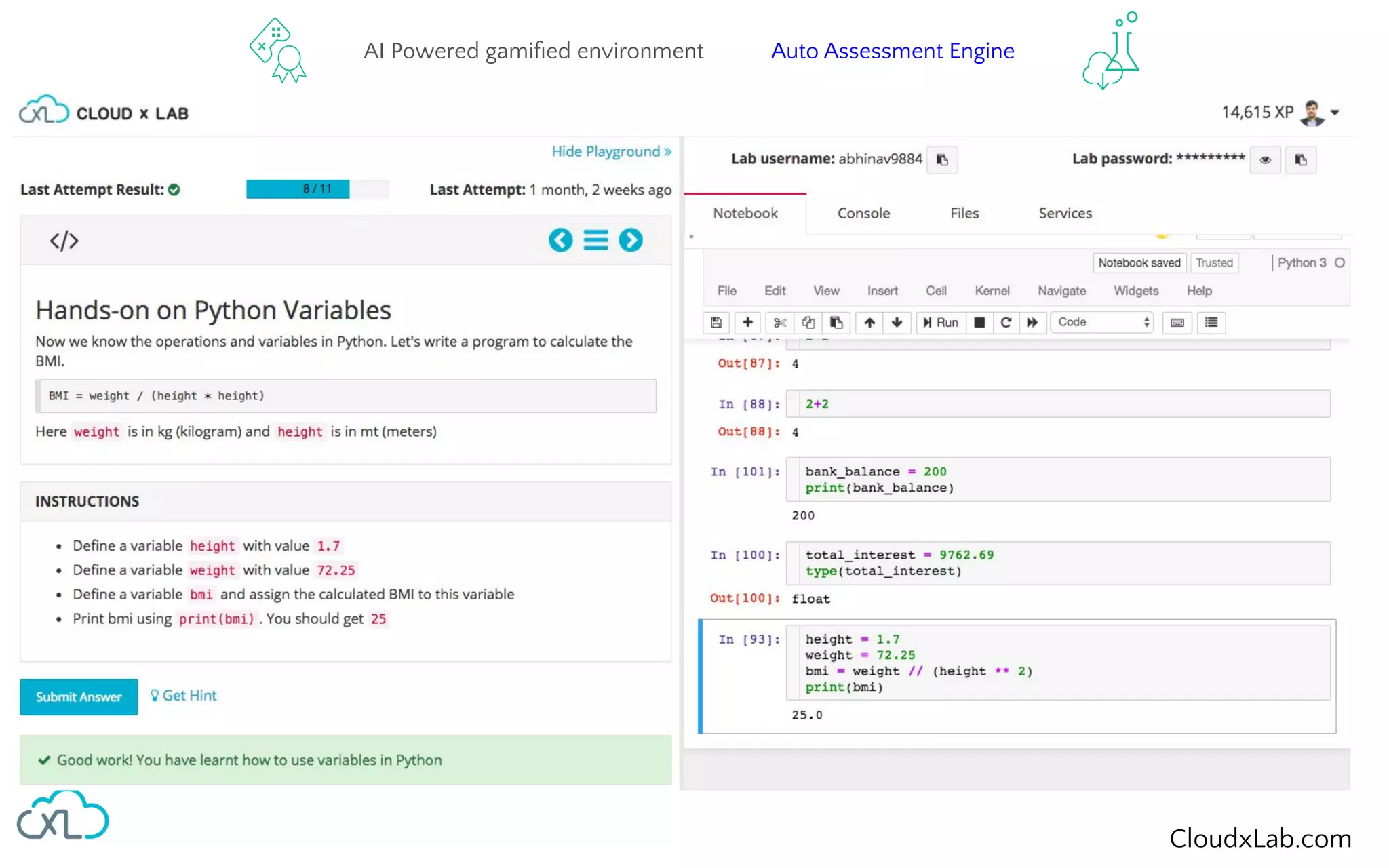Hide the Playground panel
This screenshot has height=868, width=1389.
[x=611, y=151]
